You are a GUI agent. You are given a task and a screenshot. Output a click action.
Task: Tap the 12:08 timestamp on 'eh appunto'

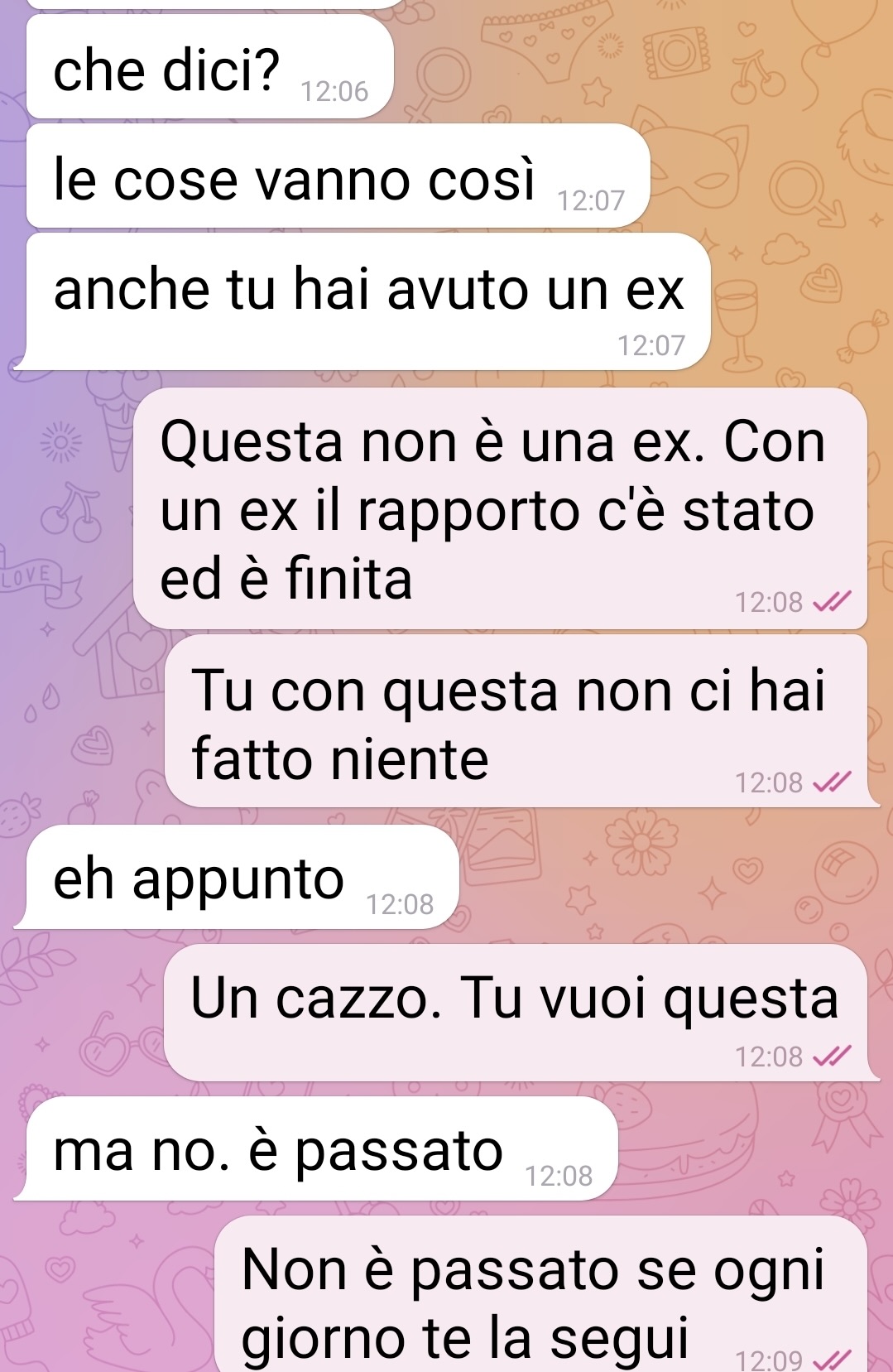pos(400,904)
